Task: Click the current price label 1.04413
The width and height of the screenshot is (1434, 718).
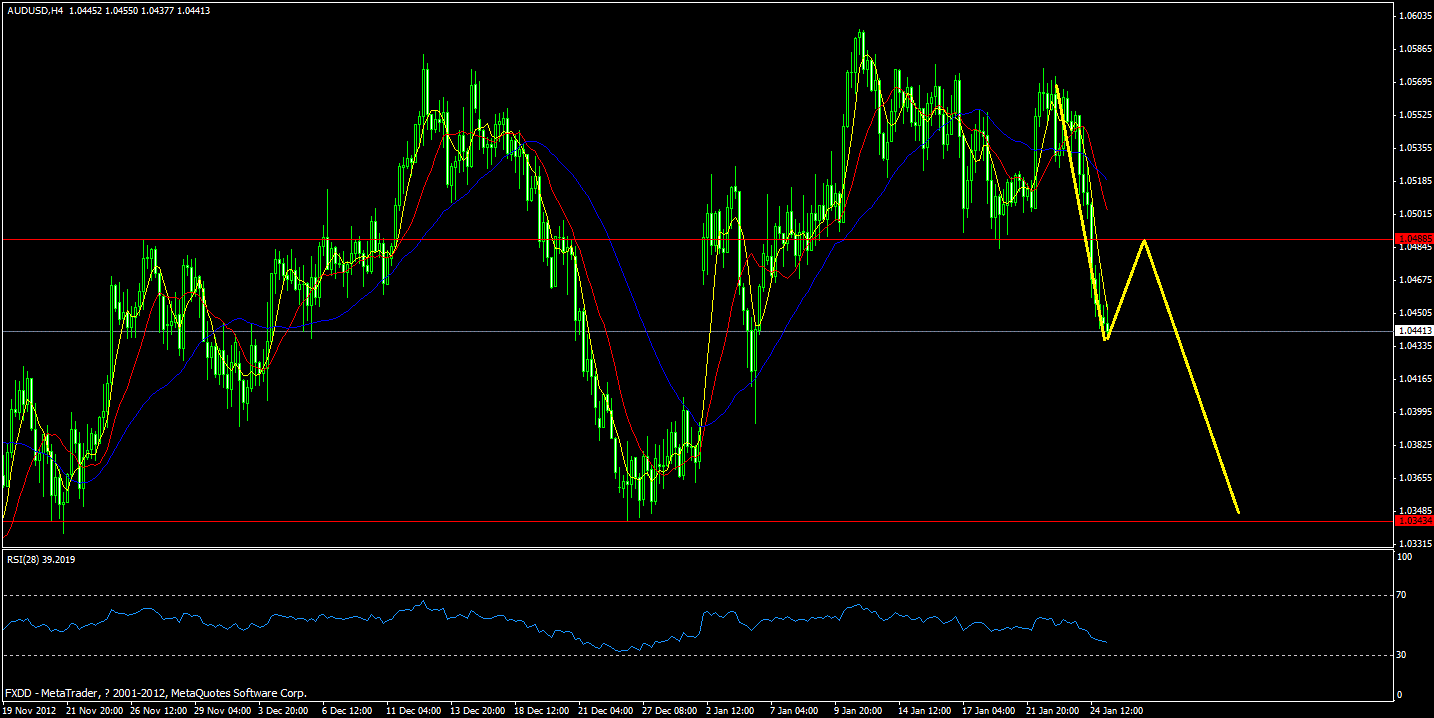Action: click(x=1415, y=330)
